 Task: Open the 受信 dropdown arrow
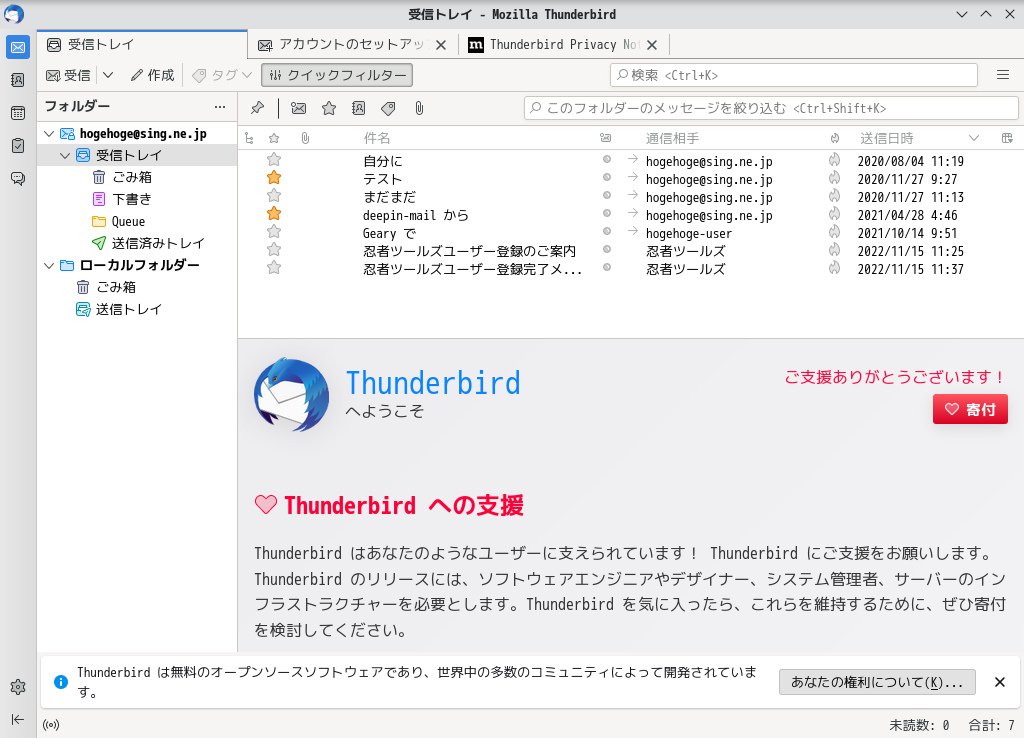coord(108,75)
